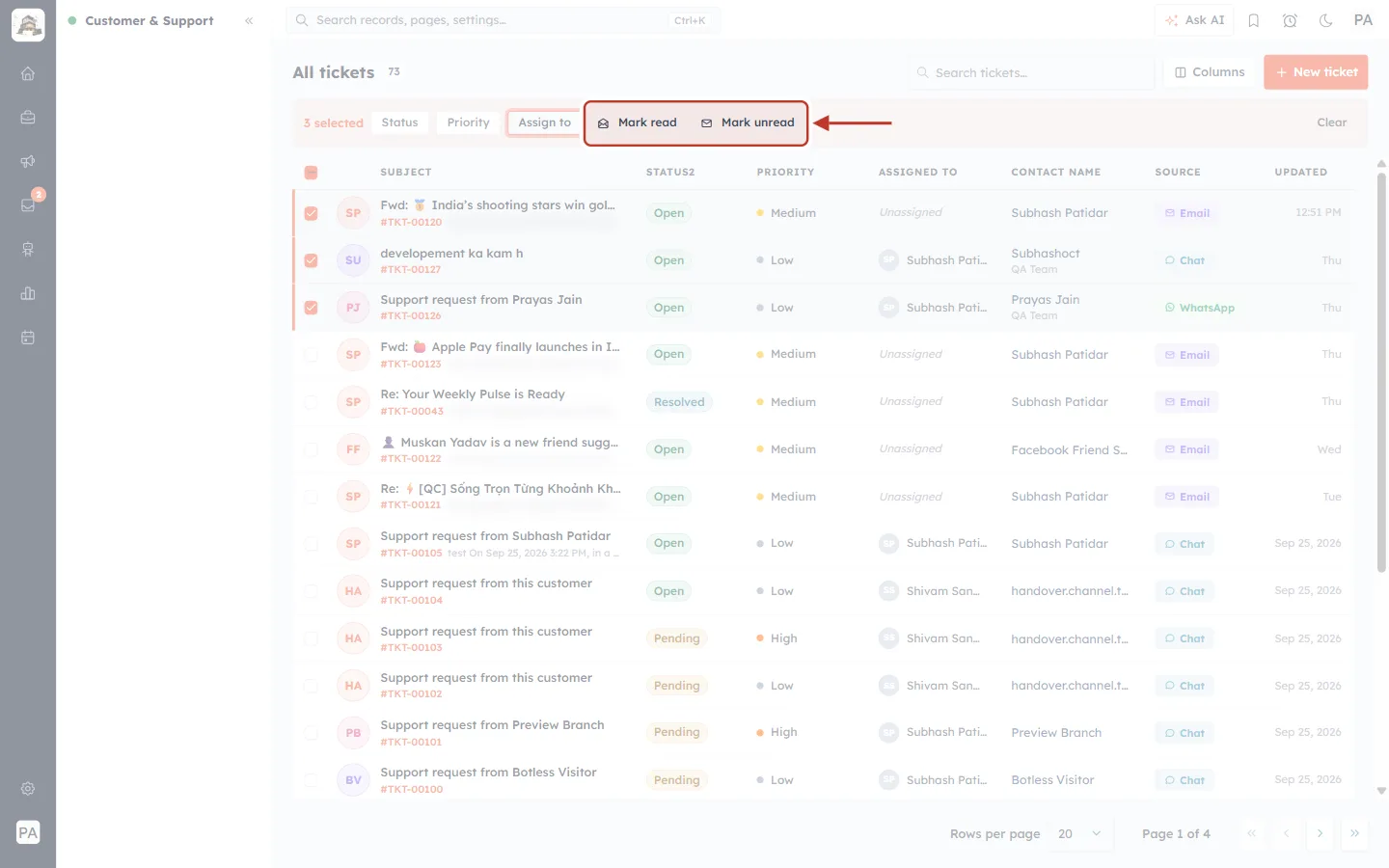Image resolution: width=1389 pixels, height=868 pixels.
Task: Check the Re: Your Weekly Pulse ticket checkbox
Action: (311, 402)
